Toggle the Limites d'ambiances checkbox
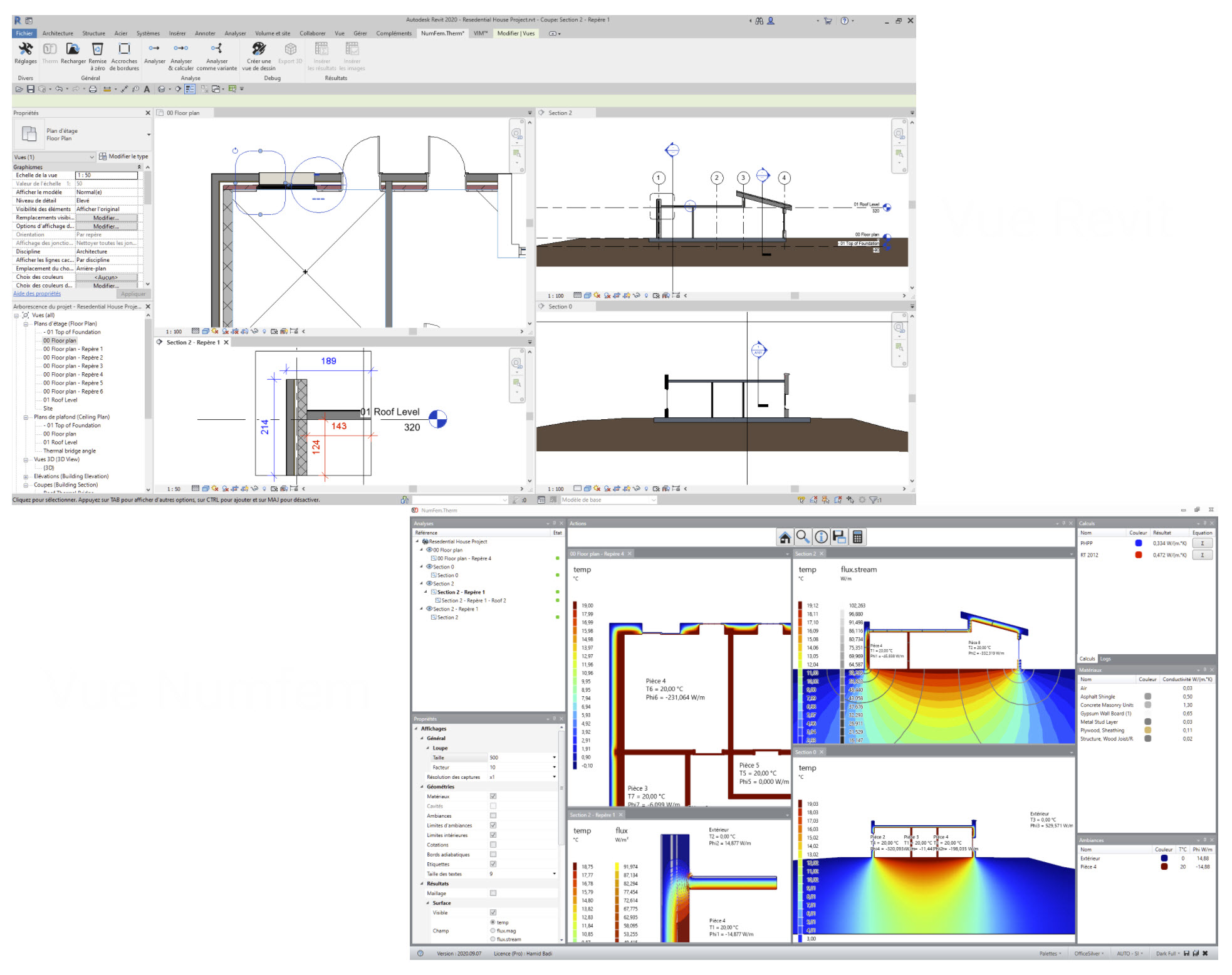Image resolution: width=1232 pixels, height=975 pixels. point(493,825)
